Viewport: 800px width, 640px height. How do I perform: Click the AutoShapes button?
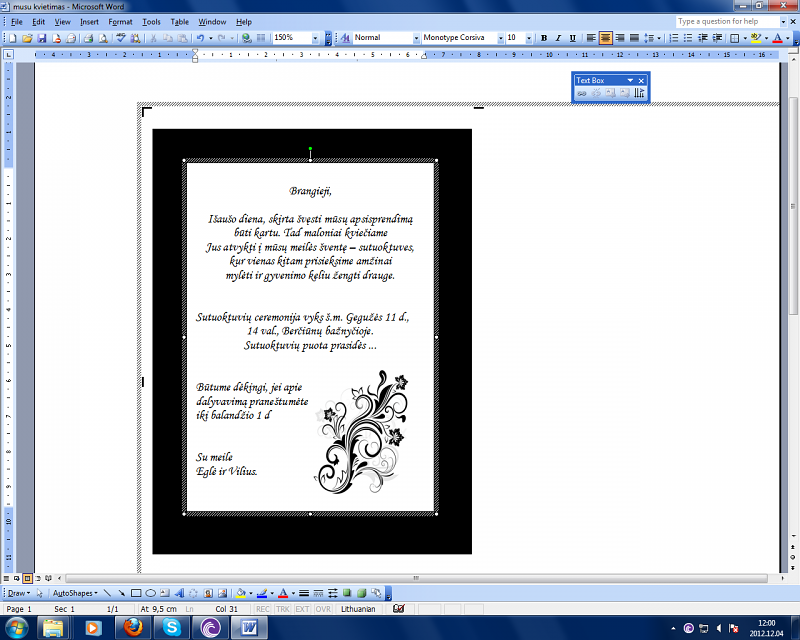click(x=72, y=593)
